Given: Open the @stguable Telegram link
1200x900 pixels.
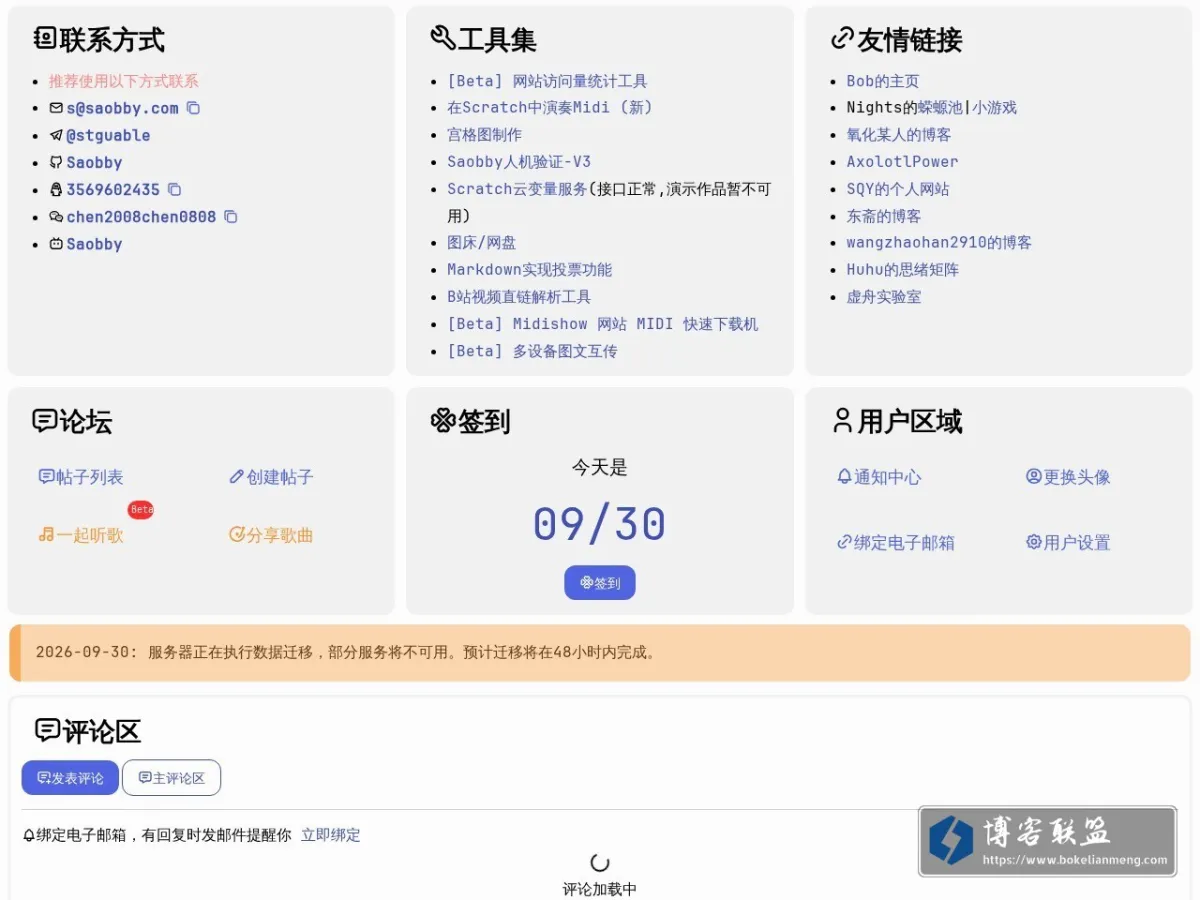Looking at the screenshot, I should (x=108, y=135).
